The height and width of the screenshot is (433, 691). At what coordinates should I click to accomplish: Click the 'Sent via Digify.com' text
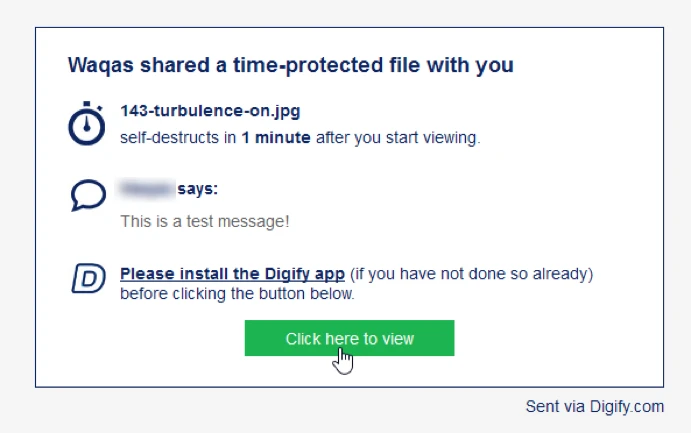594,407
